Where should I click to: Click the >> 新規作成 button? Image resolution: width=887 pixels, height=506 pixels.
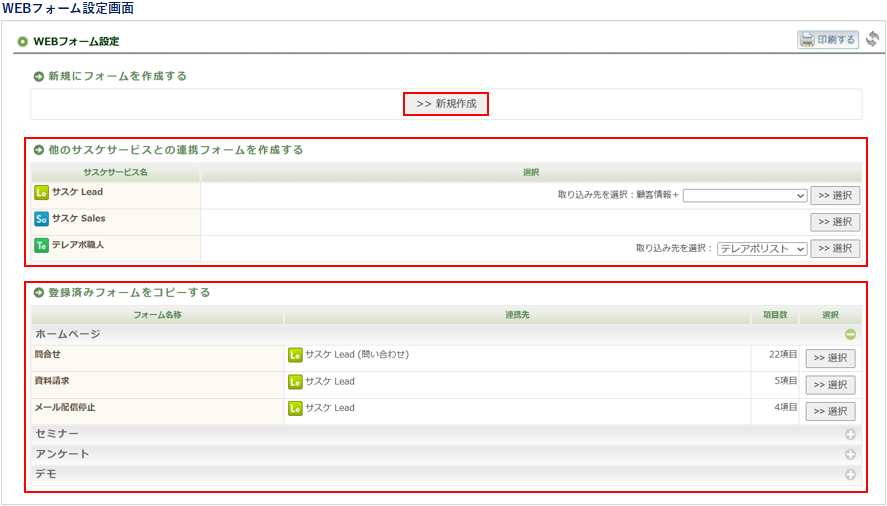click(x=446, y=104)
